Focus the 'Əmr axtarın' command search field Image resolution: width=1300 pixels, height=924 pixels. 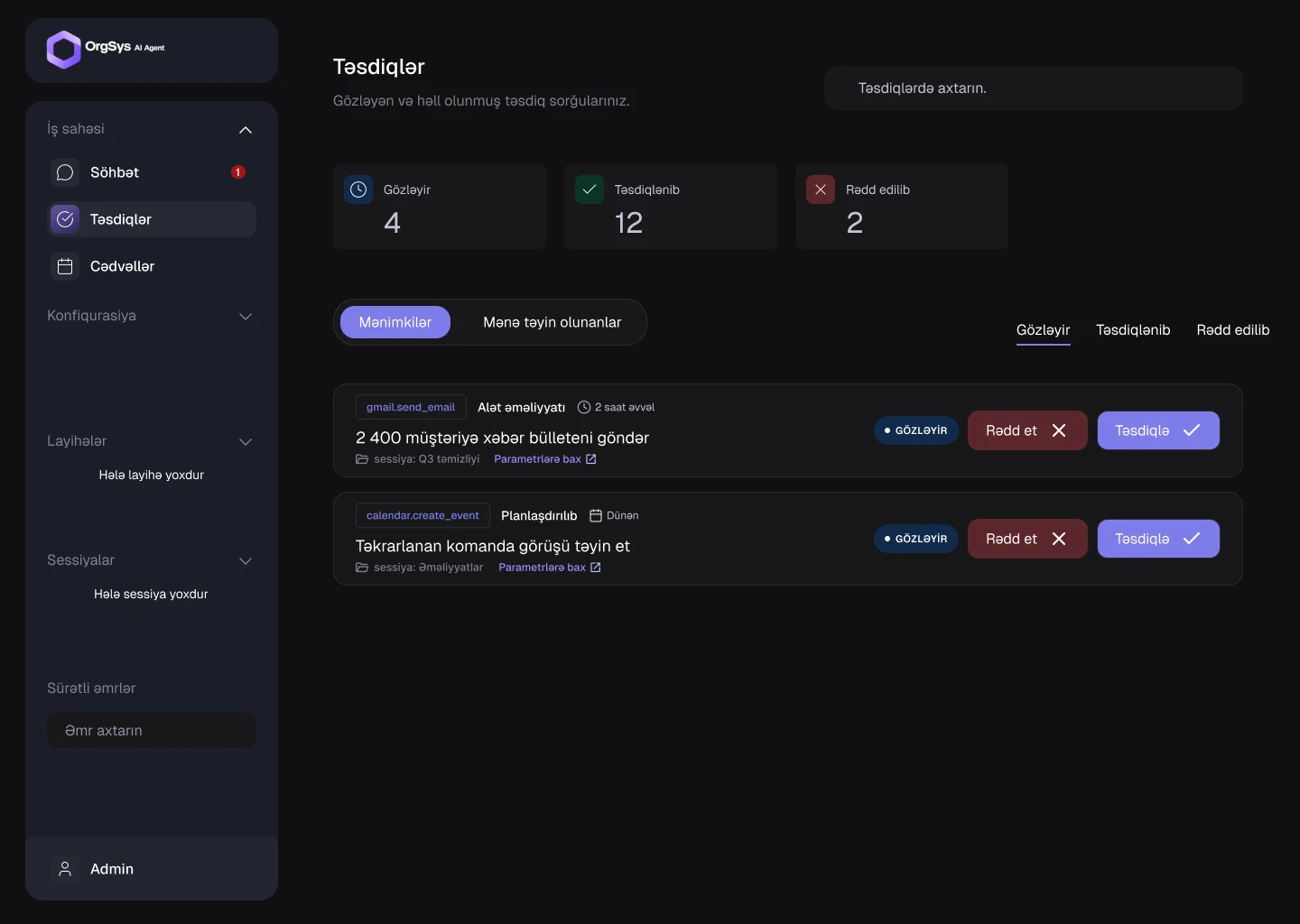[x=152, y=730]
